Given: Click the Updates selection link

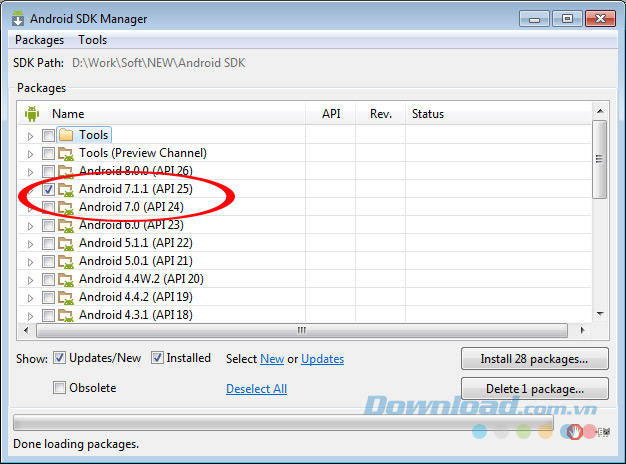Looking at the screenshot, I should [322, 359].
